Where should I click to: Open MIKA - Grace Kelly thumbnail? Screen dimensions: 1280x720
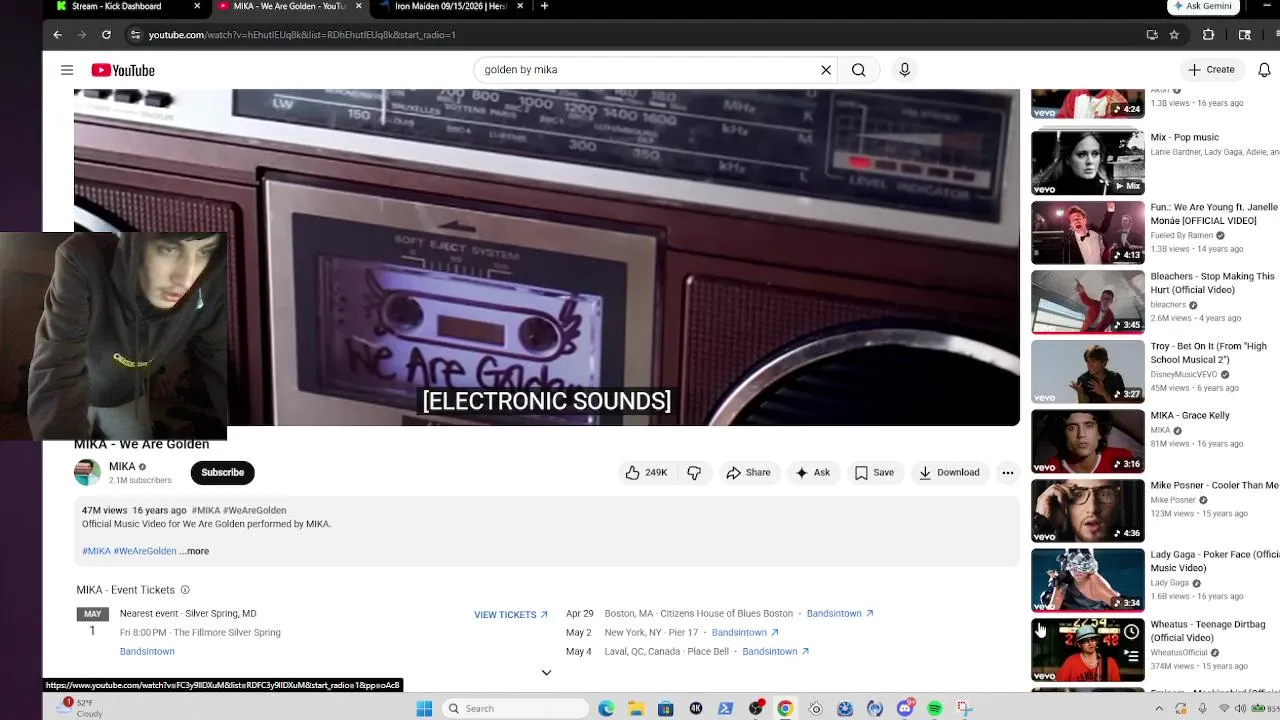click(x=1088, y=441)
